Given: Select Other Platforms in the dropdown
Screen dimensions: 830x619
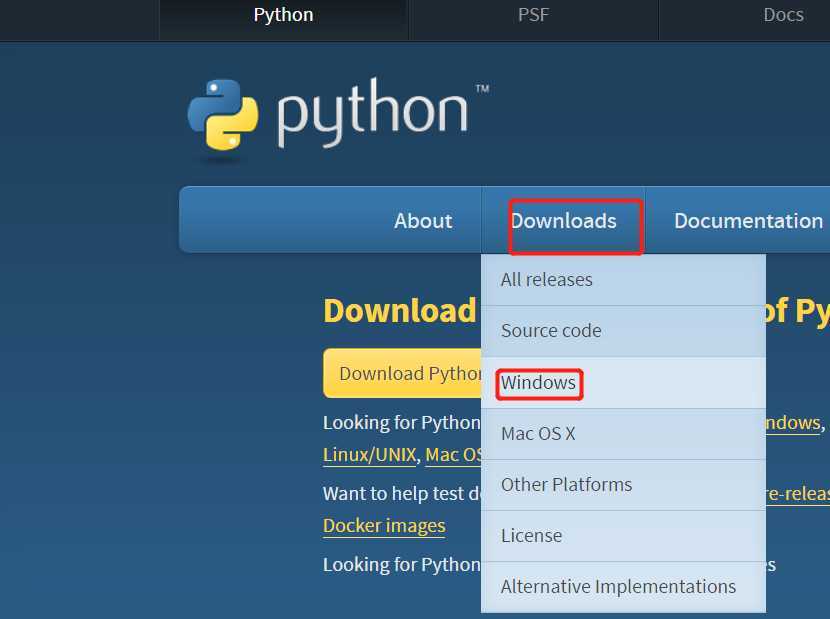Looking at the screenshot, I should click(623, 485).
